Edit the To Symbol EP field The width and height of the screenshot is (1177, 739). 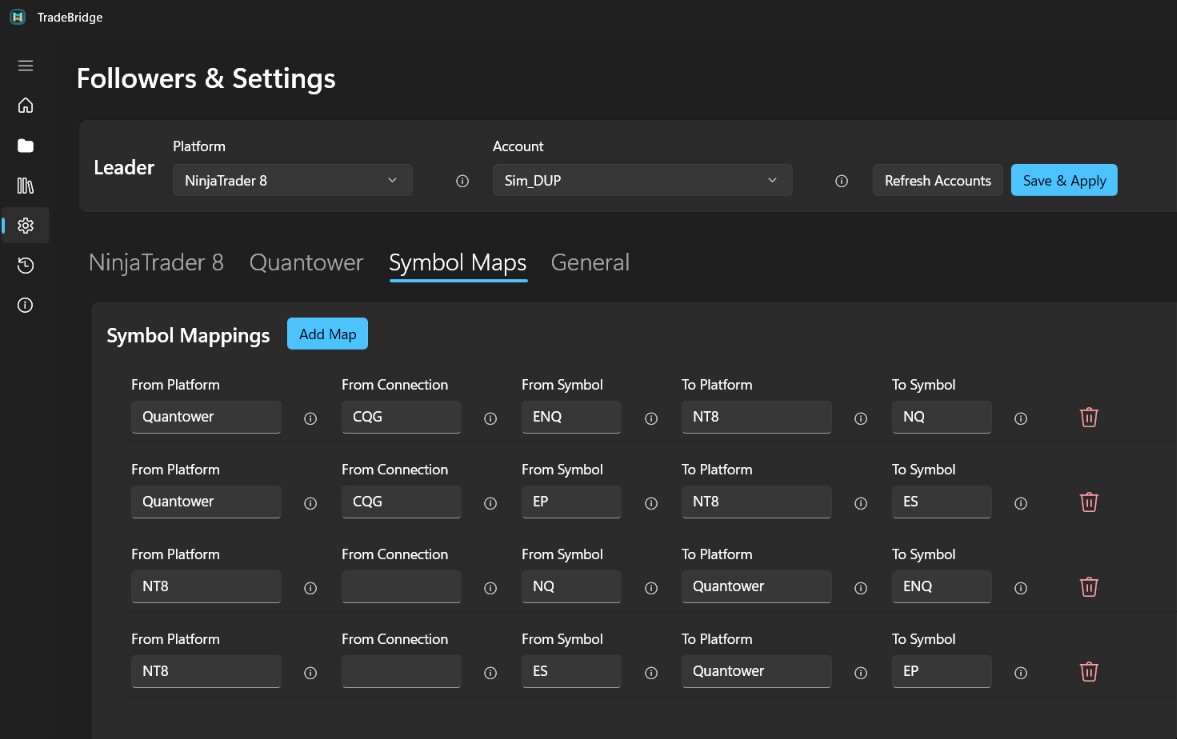pos(941,671)
